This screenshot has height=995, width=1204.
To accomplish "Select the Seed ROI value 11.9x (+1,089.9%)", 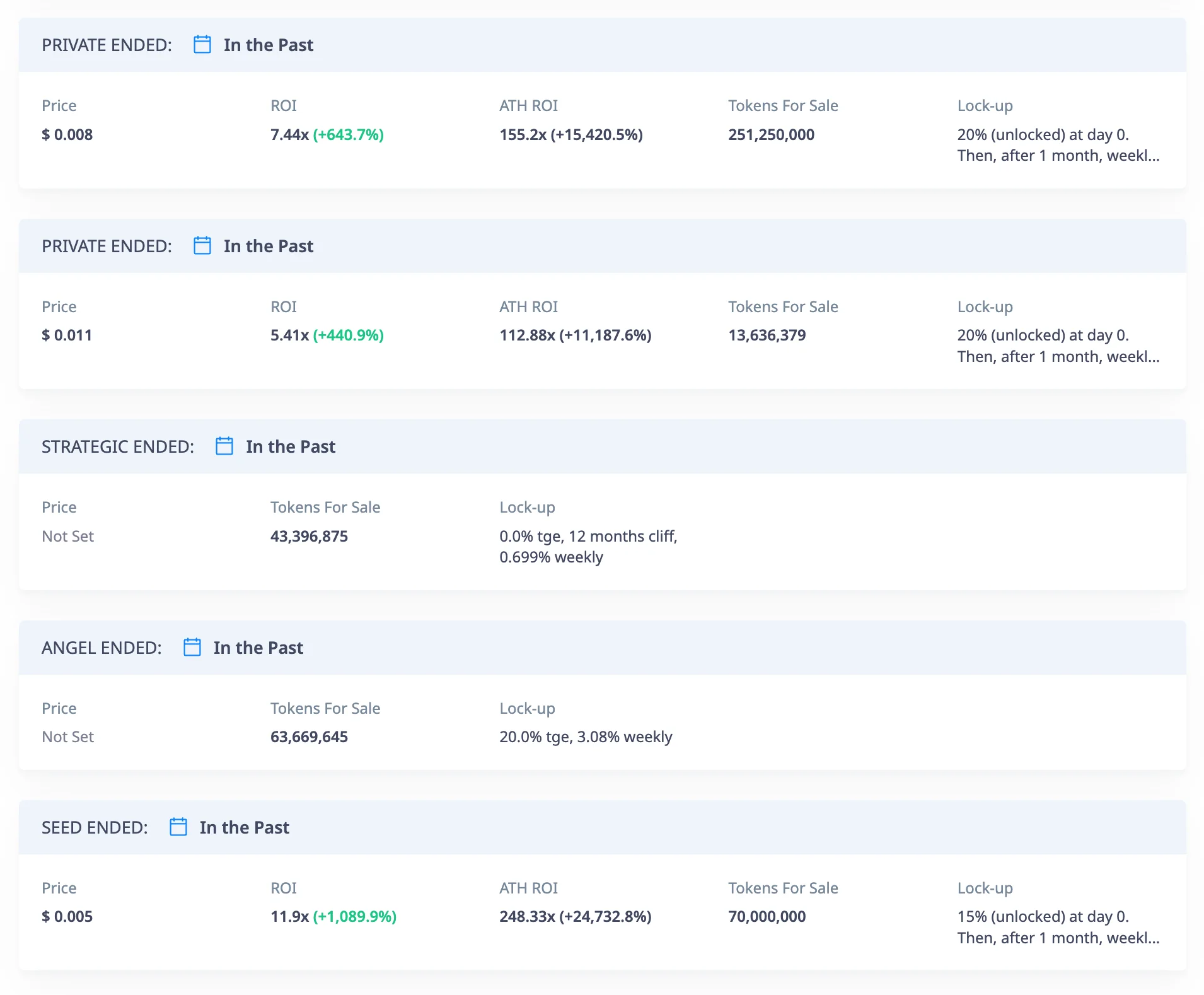I will point(333,916).
